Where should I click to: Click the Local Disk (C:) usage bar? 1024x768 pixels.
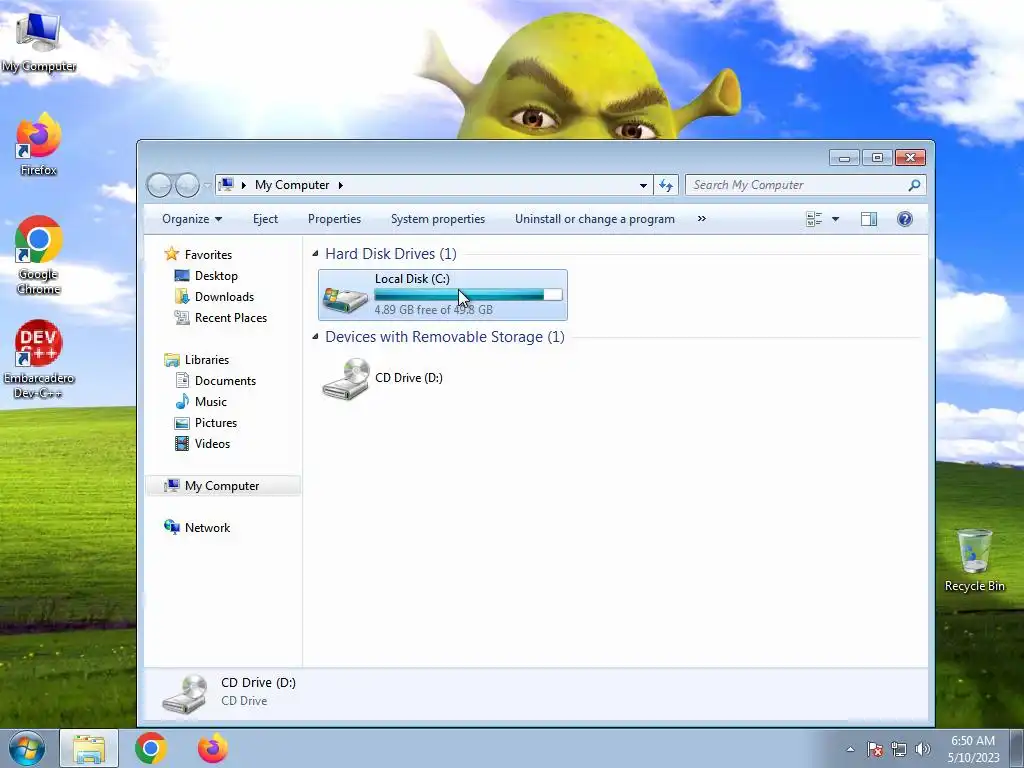[x=468, y=295]
